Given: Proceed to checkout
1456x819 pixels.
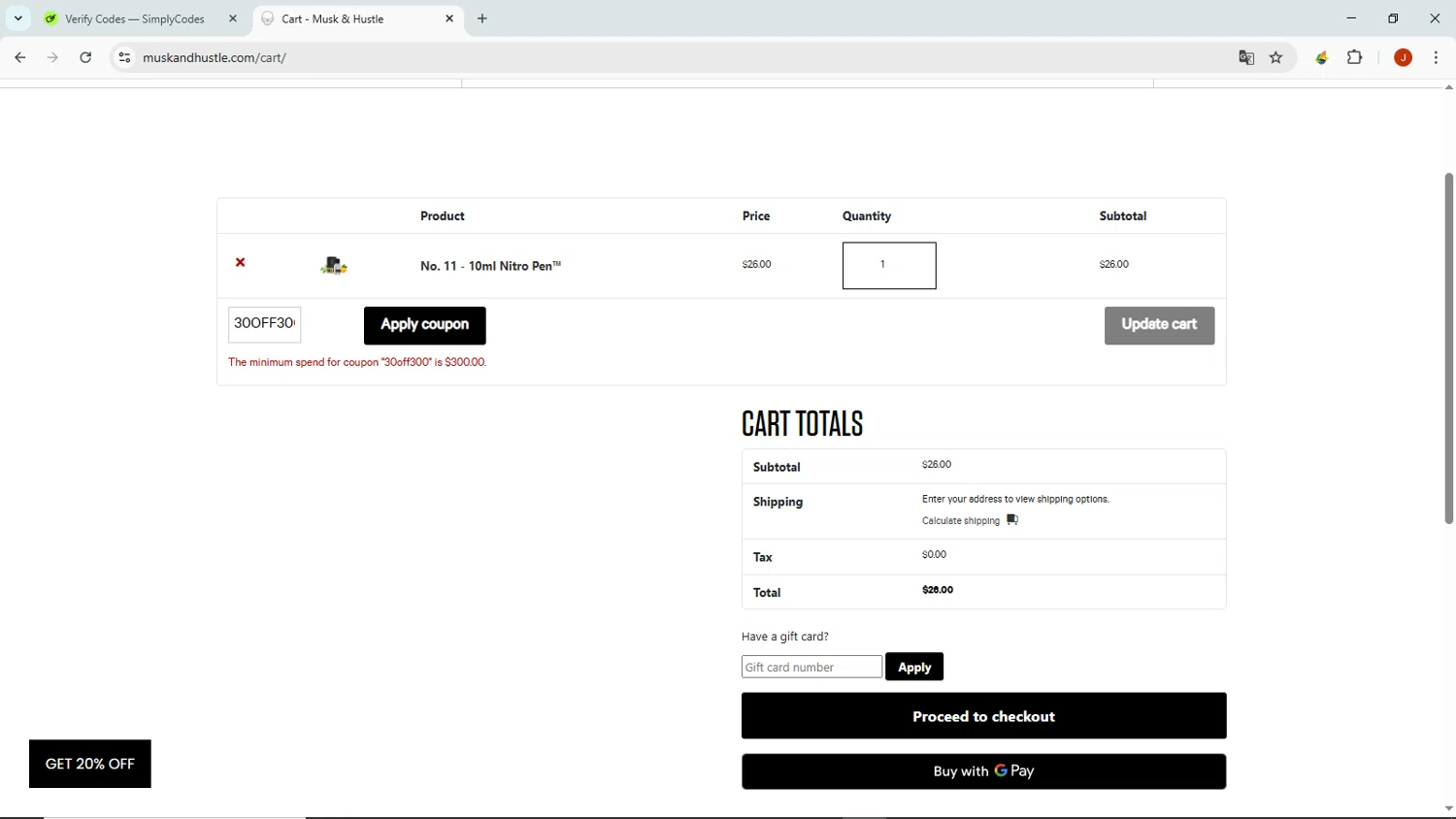Looking at the screenshot, I should tap(983, 716).
